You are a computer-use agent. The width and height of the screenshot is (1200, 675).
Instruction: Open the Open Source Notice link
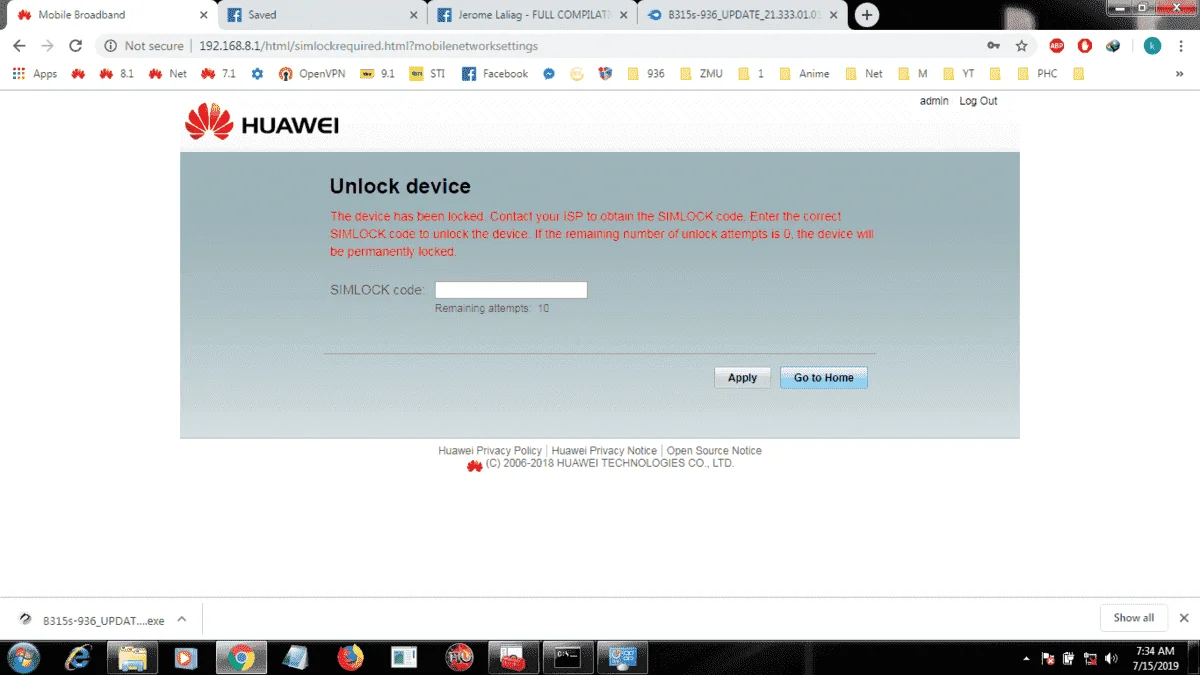pos(714,451)
